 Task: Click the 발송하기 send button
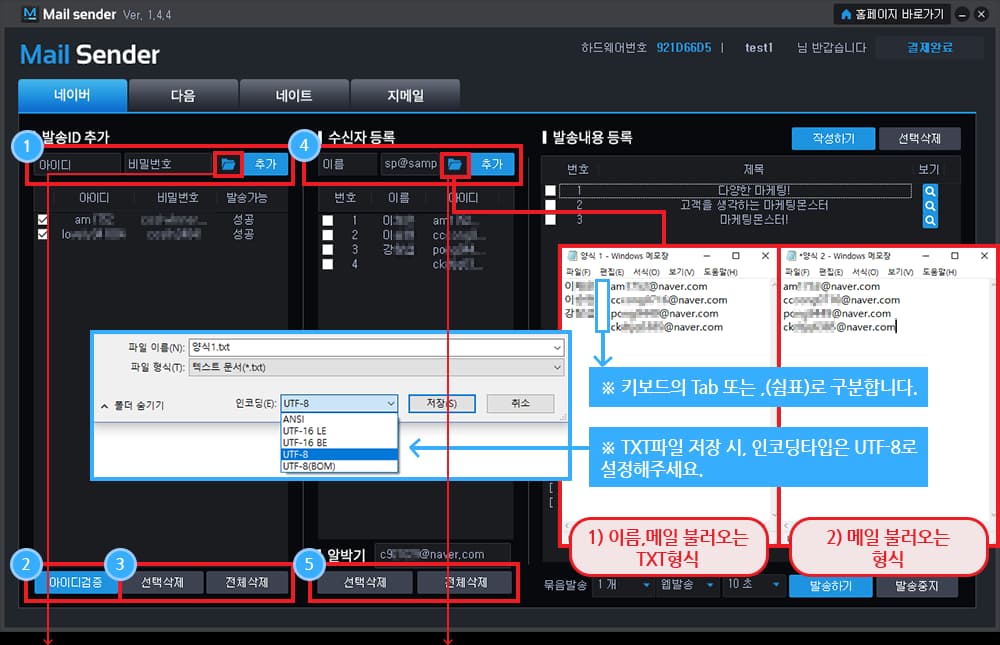(831, 586)
